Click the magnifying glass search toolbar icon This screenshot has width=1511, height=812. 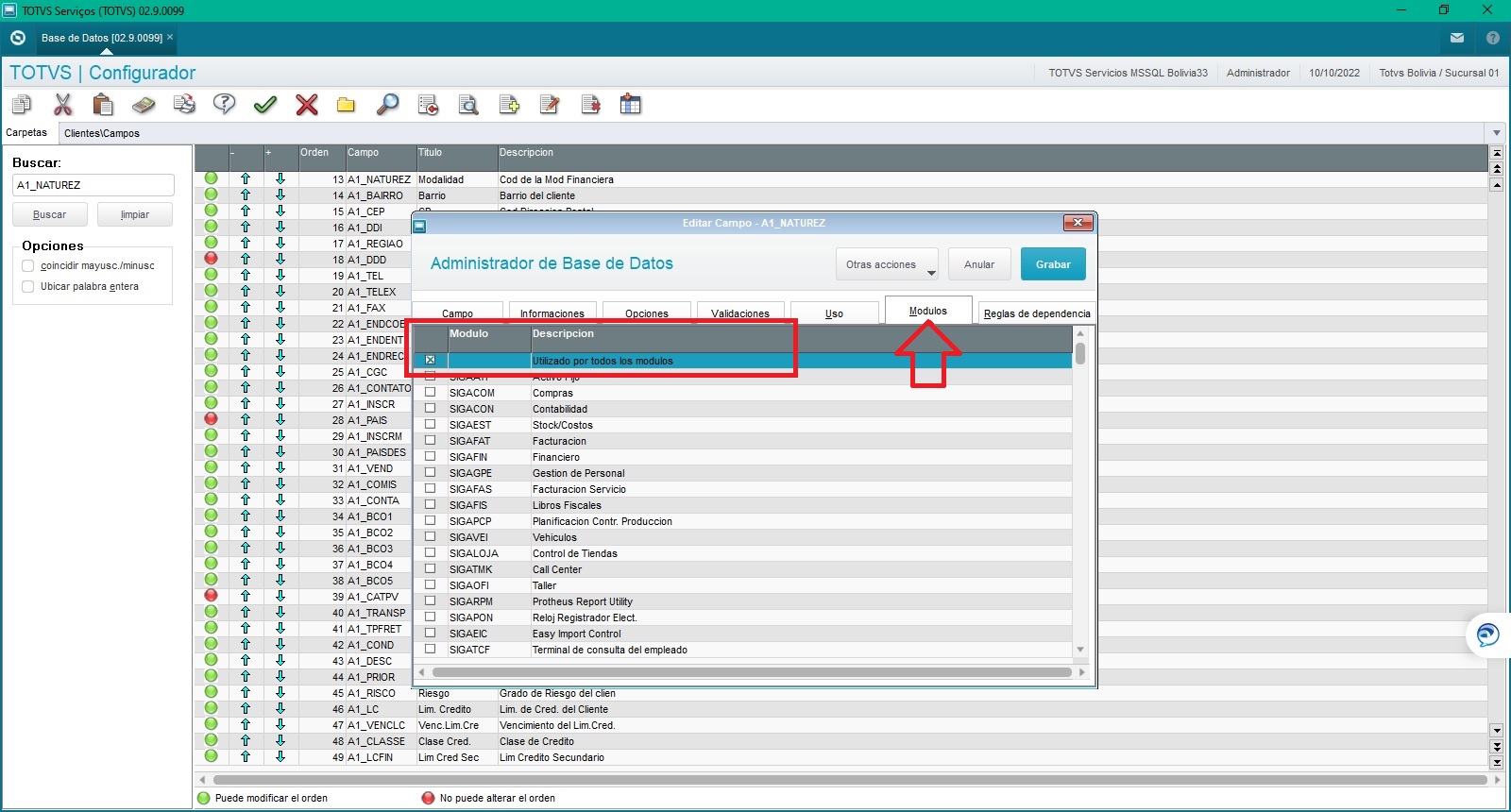click(387, 104)
